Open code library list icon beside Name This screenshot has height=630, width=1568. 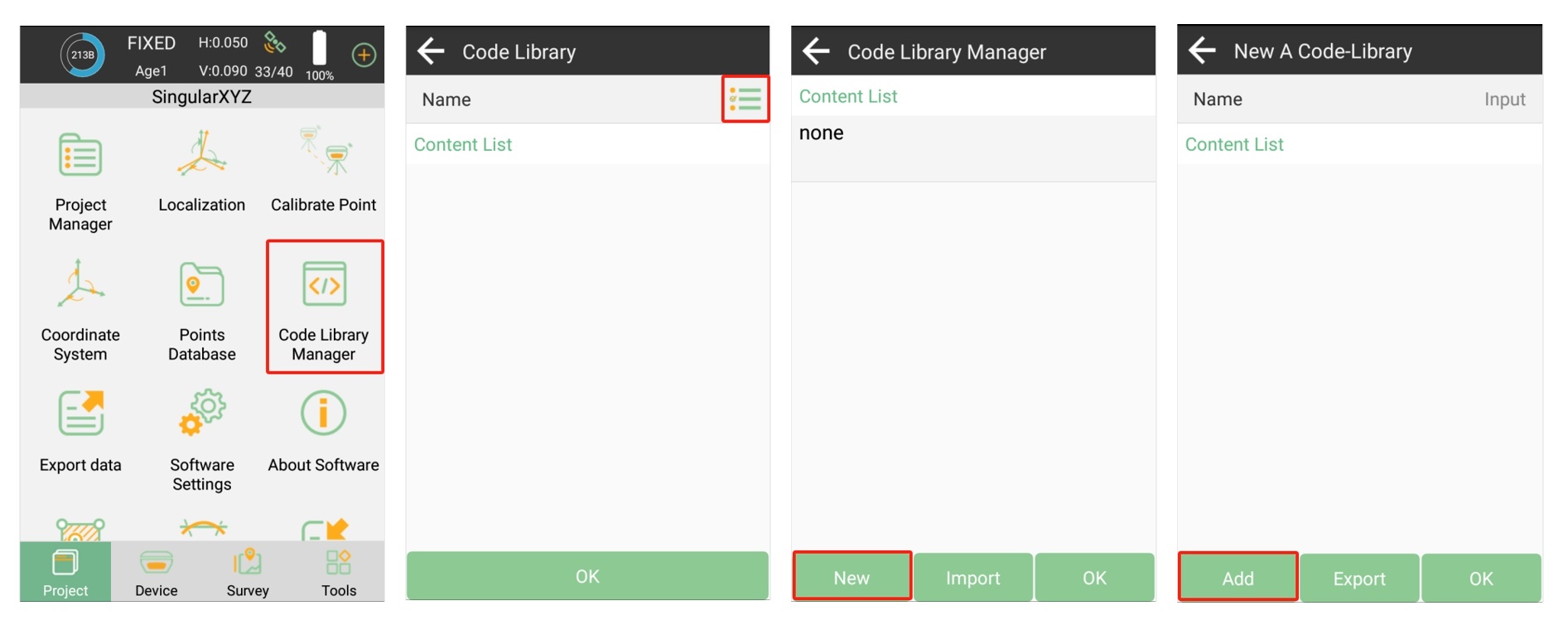pyautogui.click(x=745, y=99)
